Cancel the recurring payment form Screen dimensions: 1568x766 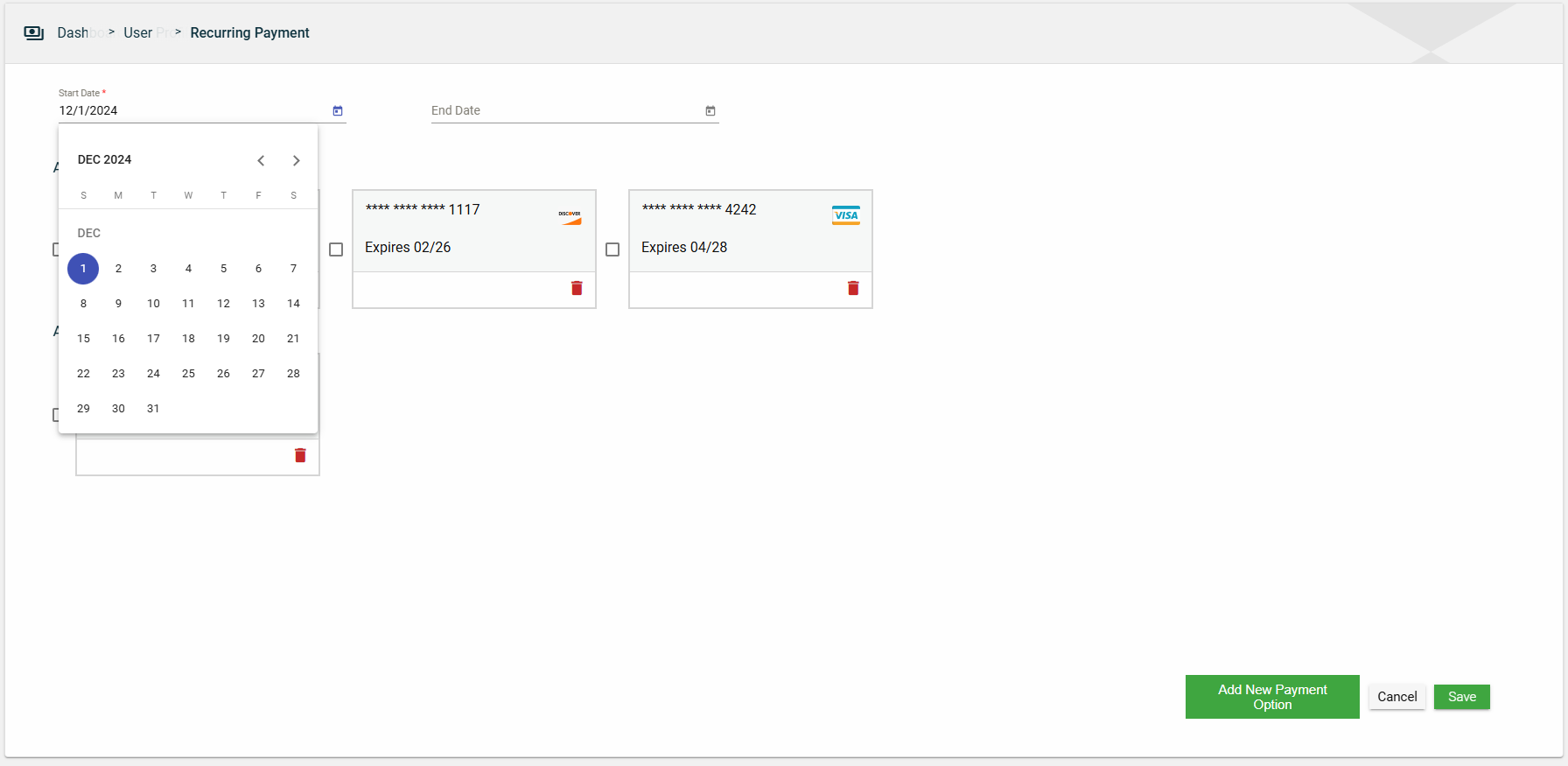point(1396,697)
